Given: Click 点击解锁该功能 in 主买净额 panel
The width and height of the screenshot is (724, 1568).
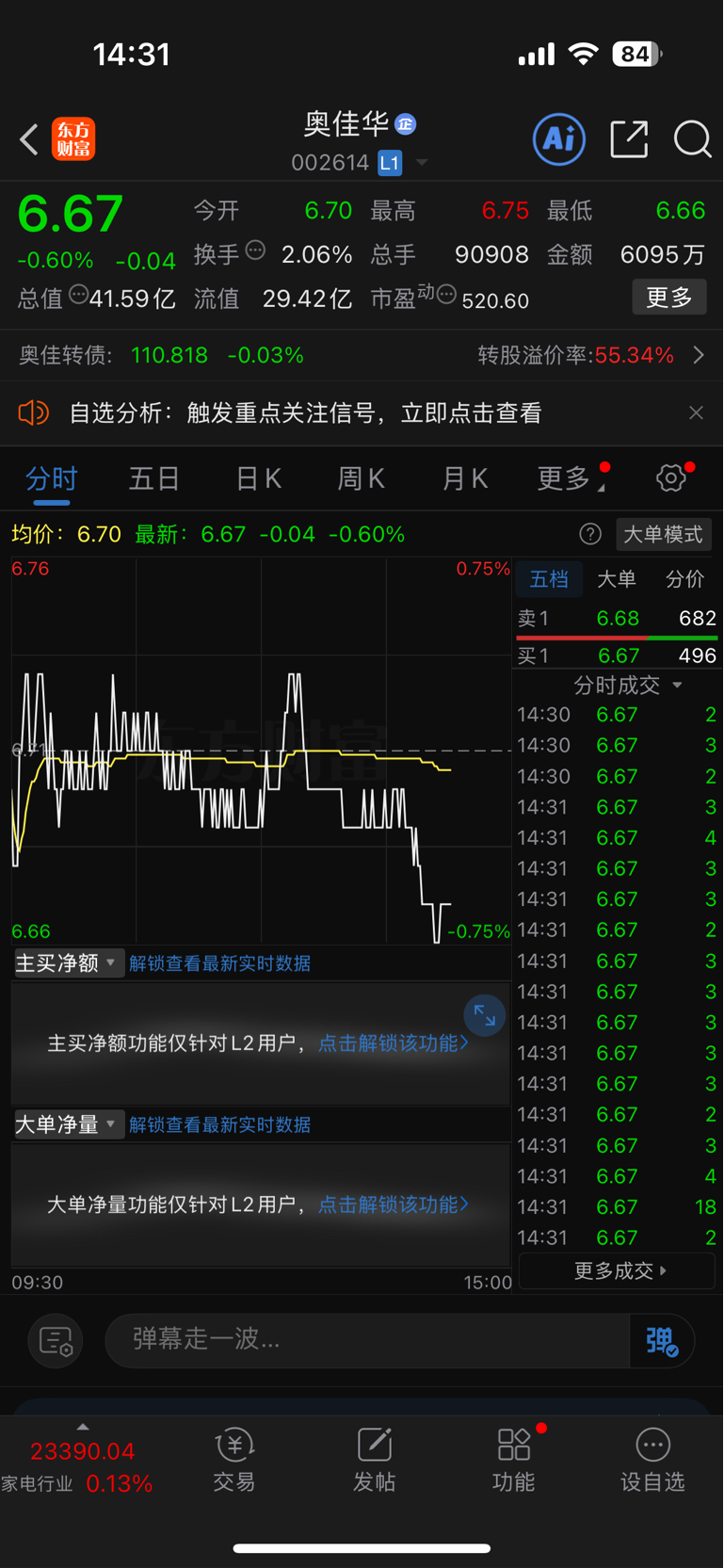Looking at the screenshot, I should (393, 1043).
